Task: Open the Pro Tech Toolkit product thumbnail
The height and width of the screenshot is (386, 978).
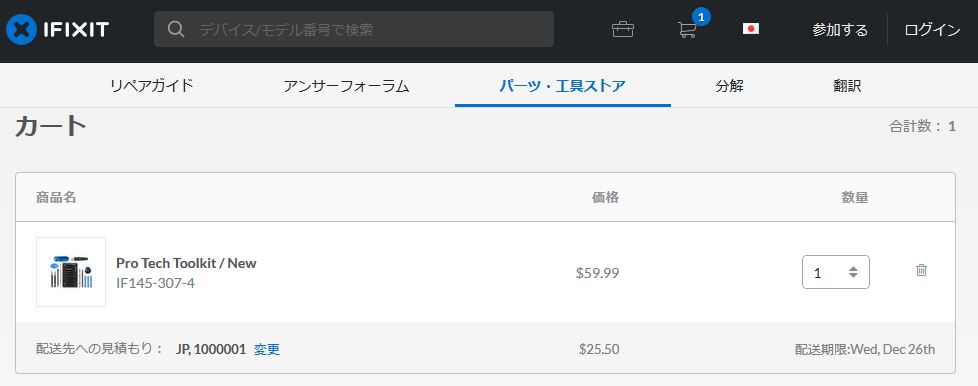Action: coord(71,272)
